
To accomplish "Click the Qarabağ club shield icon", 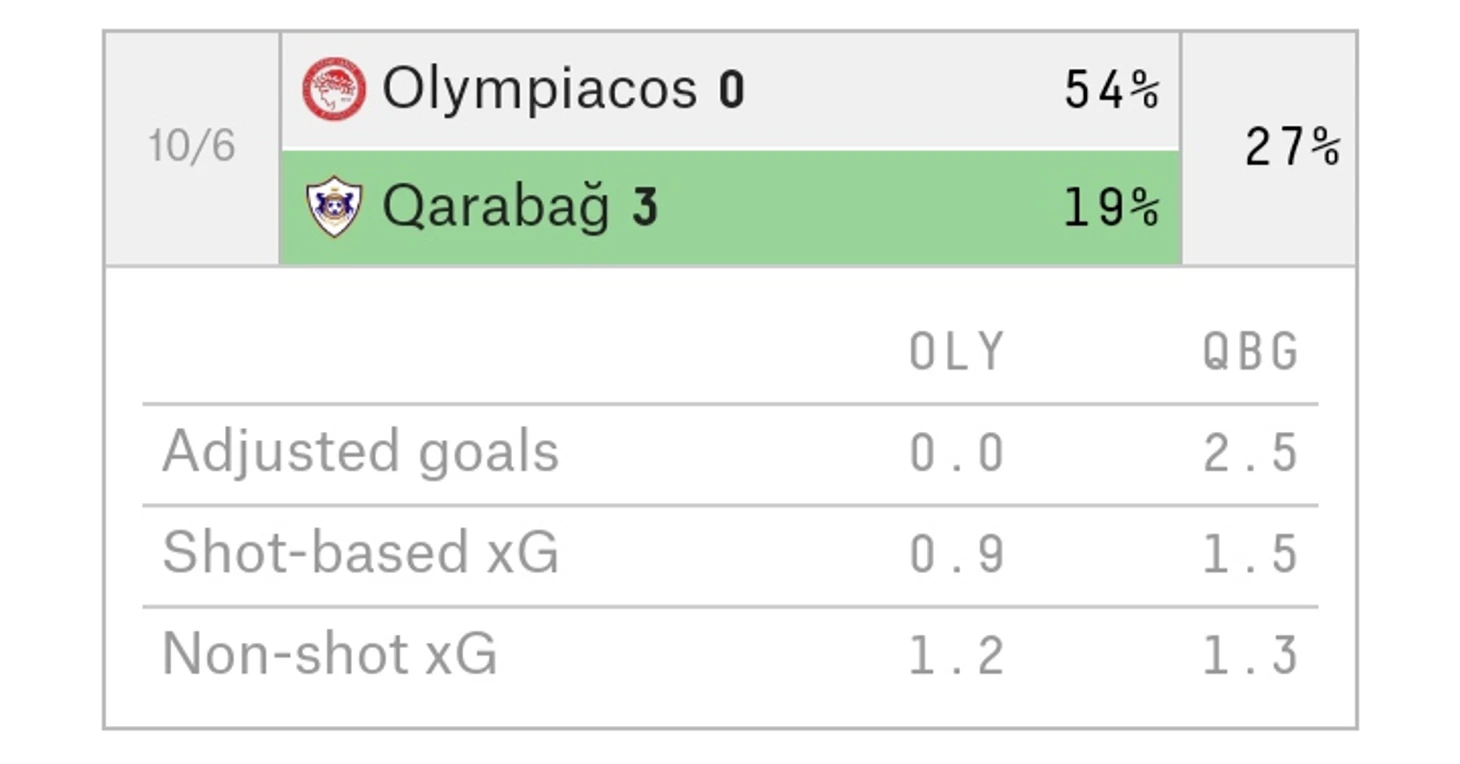I will (334, 206).
